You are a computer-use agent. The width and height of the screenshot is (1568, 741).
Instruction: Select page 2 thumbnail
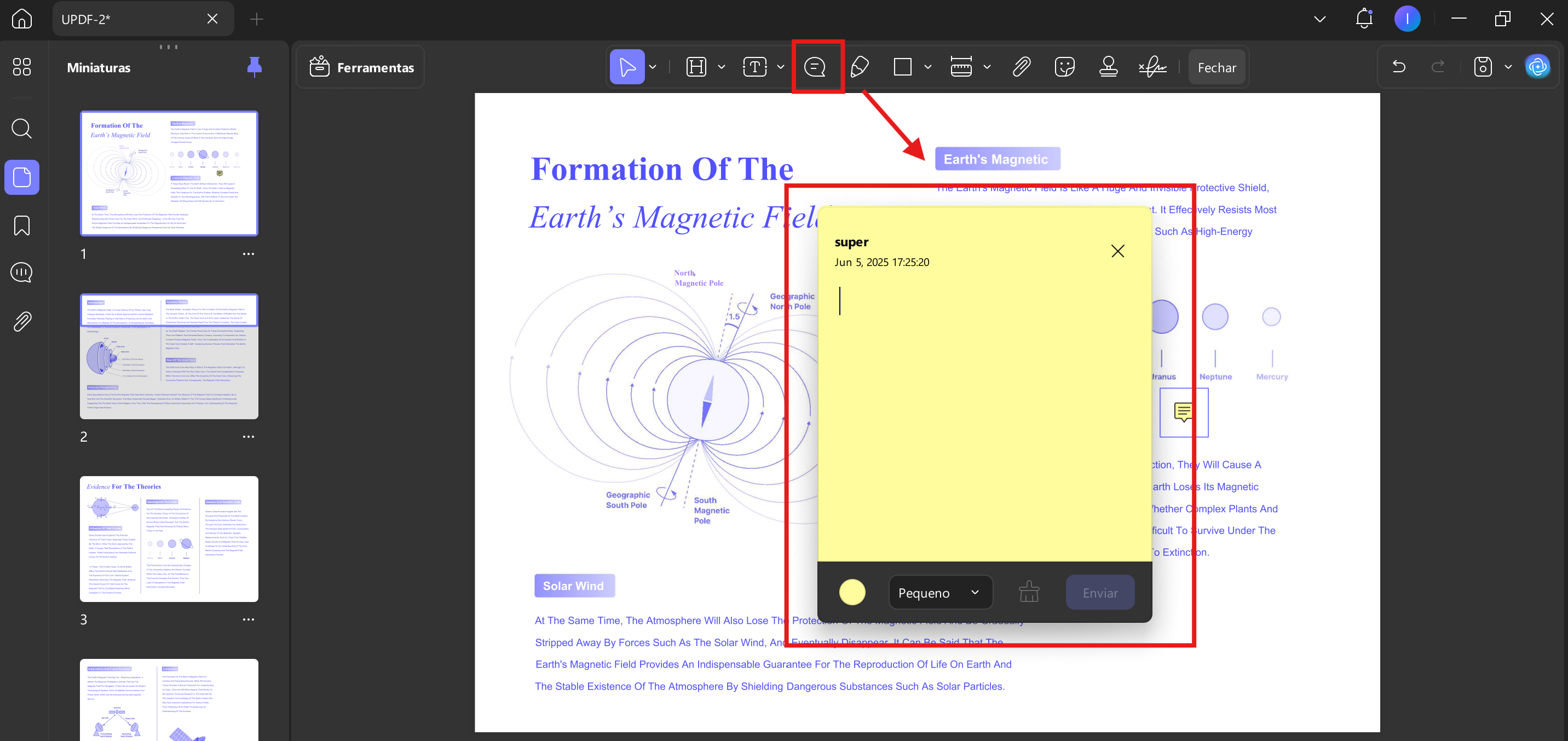(x=169, y=356)
